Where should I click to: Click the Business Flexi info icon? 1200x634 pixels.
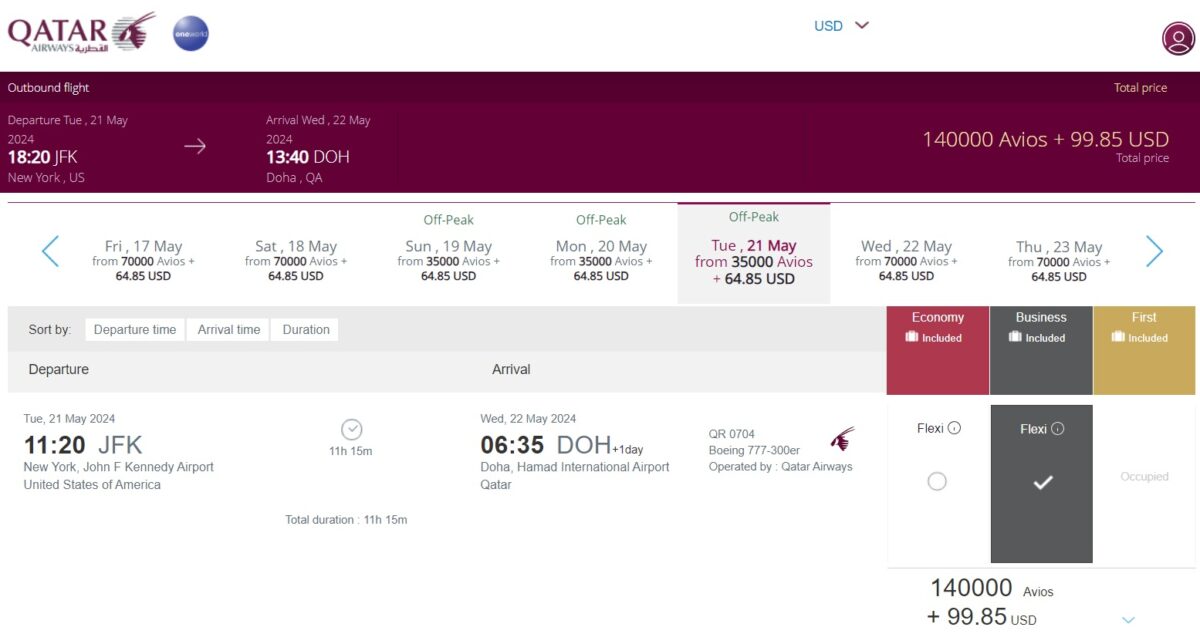tap(1058, 429)
